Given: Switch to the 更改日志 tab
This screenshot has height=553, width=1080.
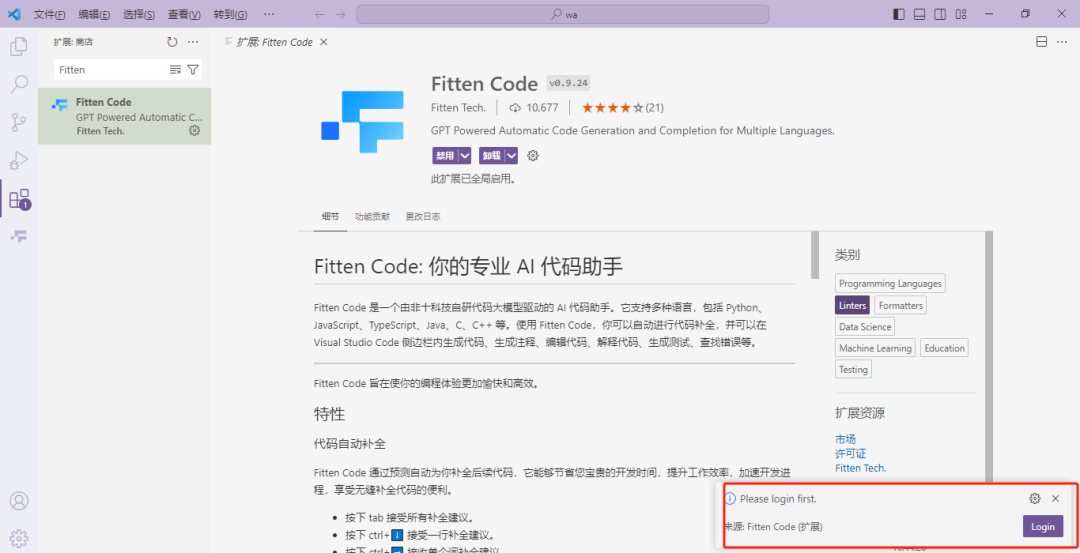Looking at the screenshot, I should pyautogui.click(x=423, y=216).
